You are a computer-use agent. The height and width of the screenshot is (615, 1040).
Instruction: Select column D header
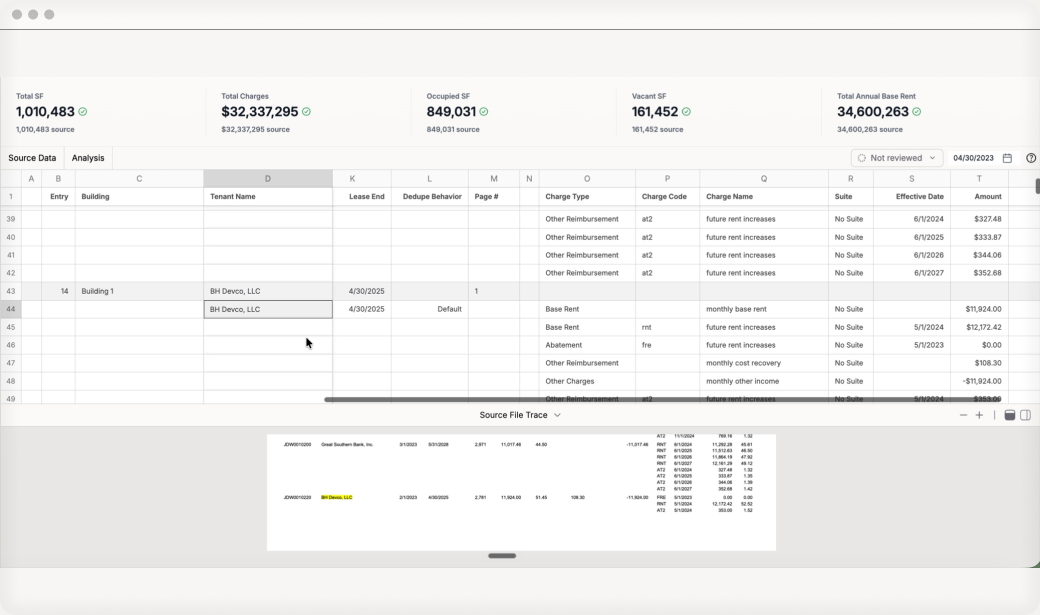(x=268, y=178)
